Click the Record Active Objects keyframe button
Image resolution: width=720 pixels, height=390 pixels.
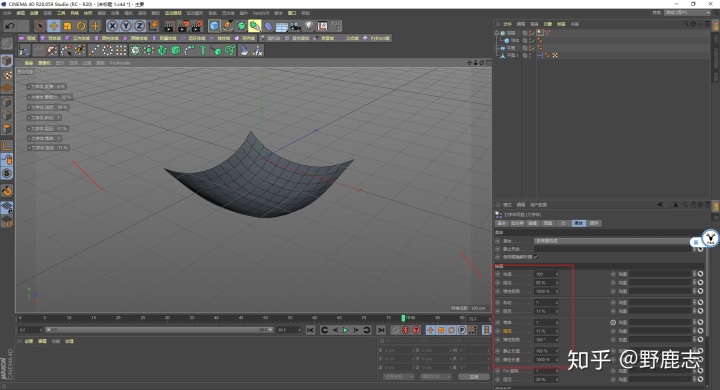point(395,330)
